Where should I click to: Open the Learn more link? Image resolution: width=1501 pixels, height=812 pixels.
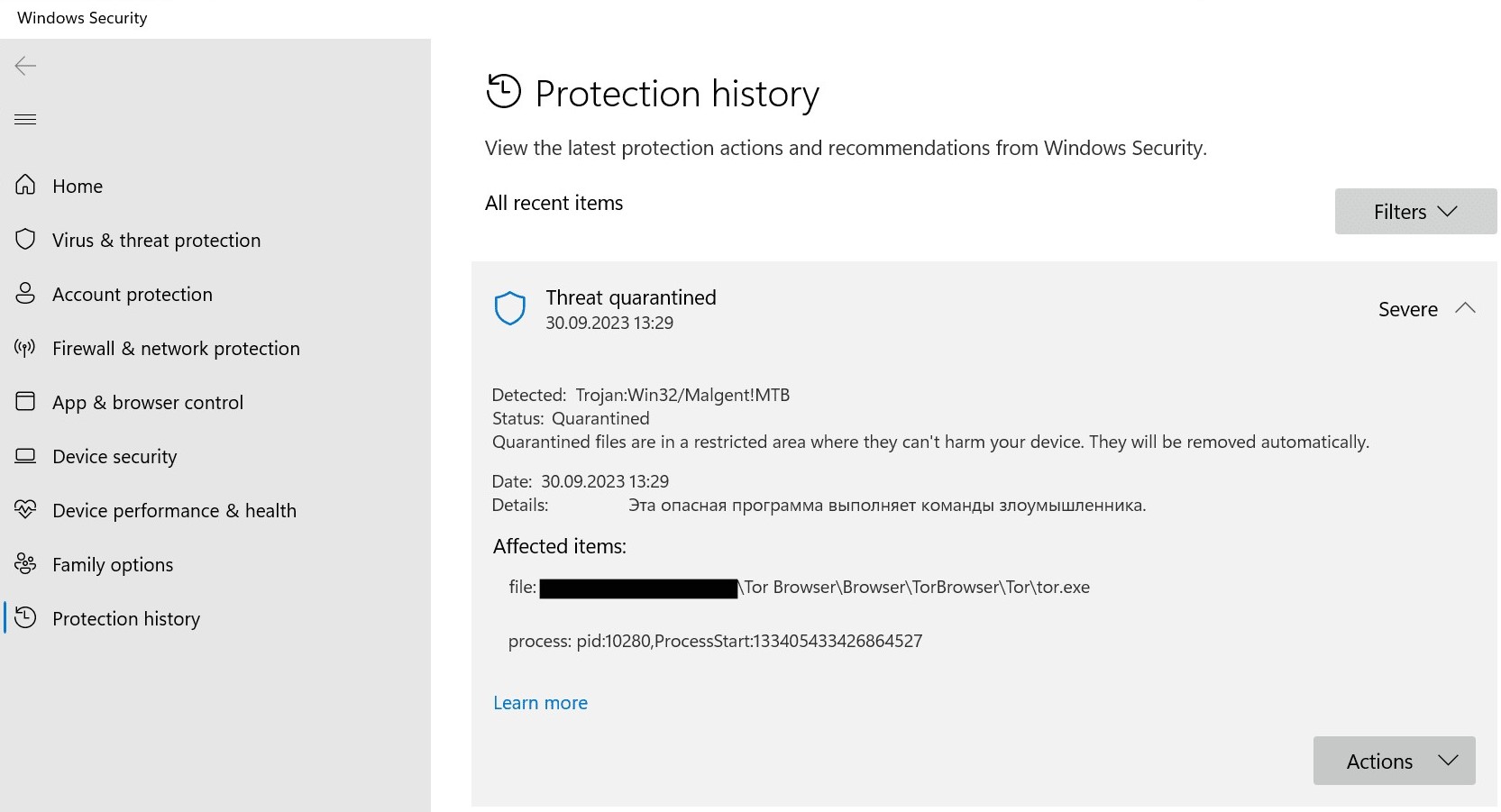tap(540, 703)
